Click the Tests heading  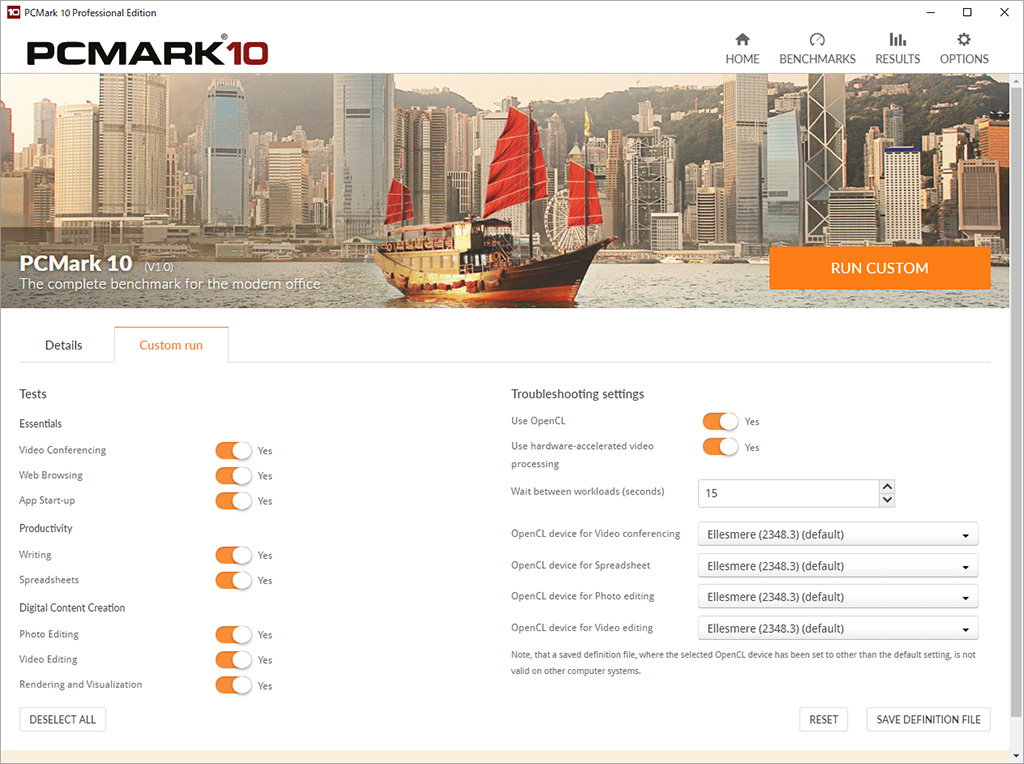[x=33, y=394]
